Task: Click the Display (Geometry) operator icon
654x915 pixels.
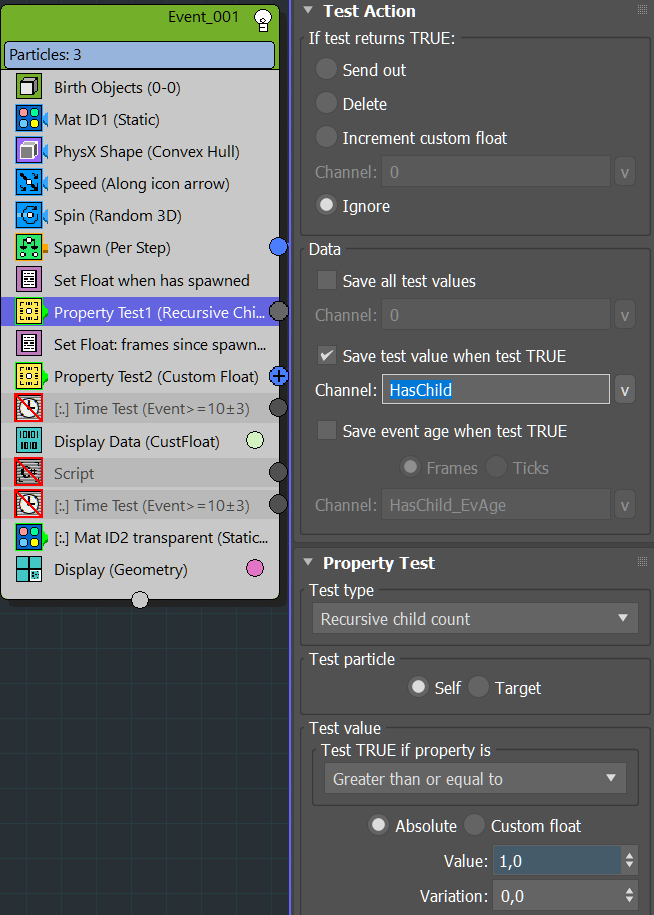Action: (29, 570)
